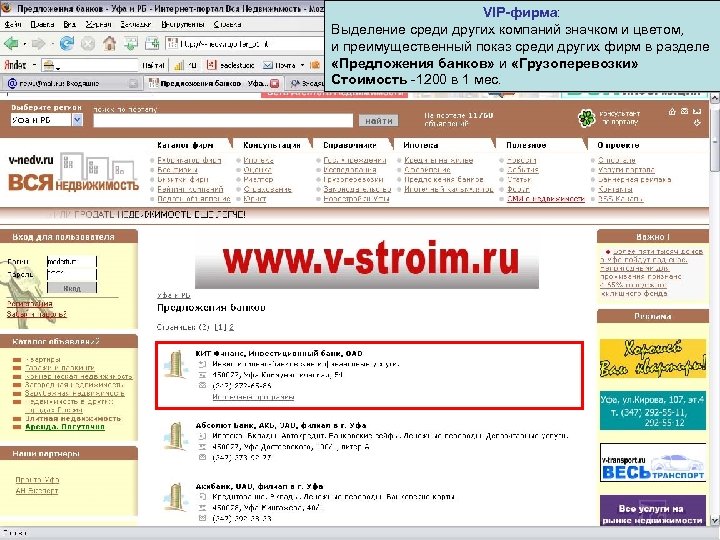Open the Закладки menu
This screenshot has height=540, width=720.
[x=136, y=24]
